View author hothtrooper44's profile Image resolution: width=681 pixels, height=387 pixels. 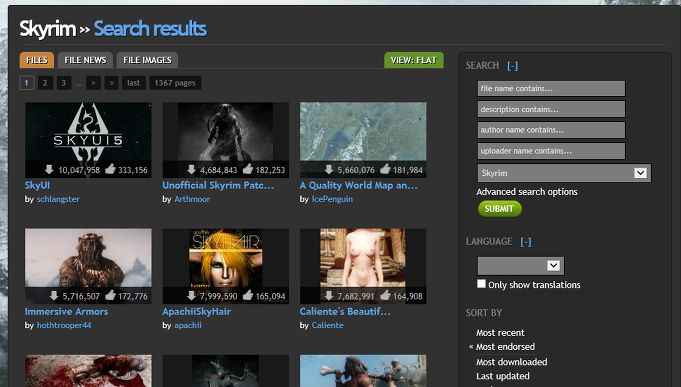64,325
